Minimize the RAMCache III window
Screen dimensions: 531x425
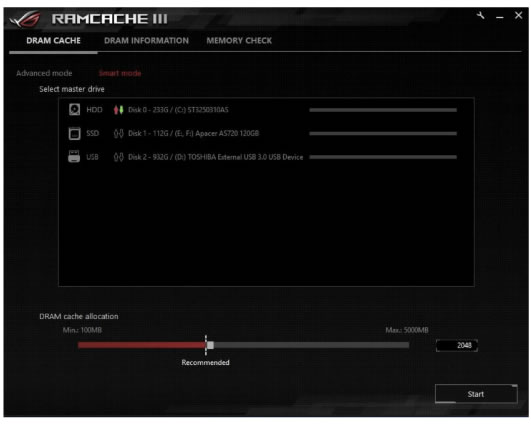(x=500, y=17)
